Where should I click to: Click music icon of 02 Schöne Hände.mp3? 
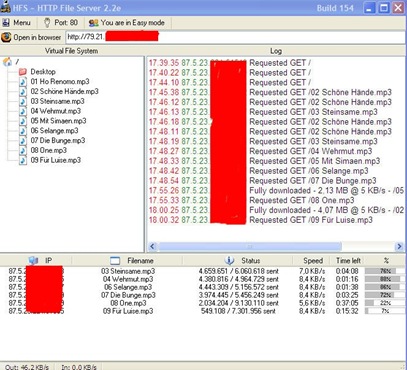pyautogui.click(x=23, y=92)
